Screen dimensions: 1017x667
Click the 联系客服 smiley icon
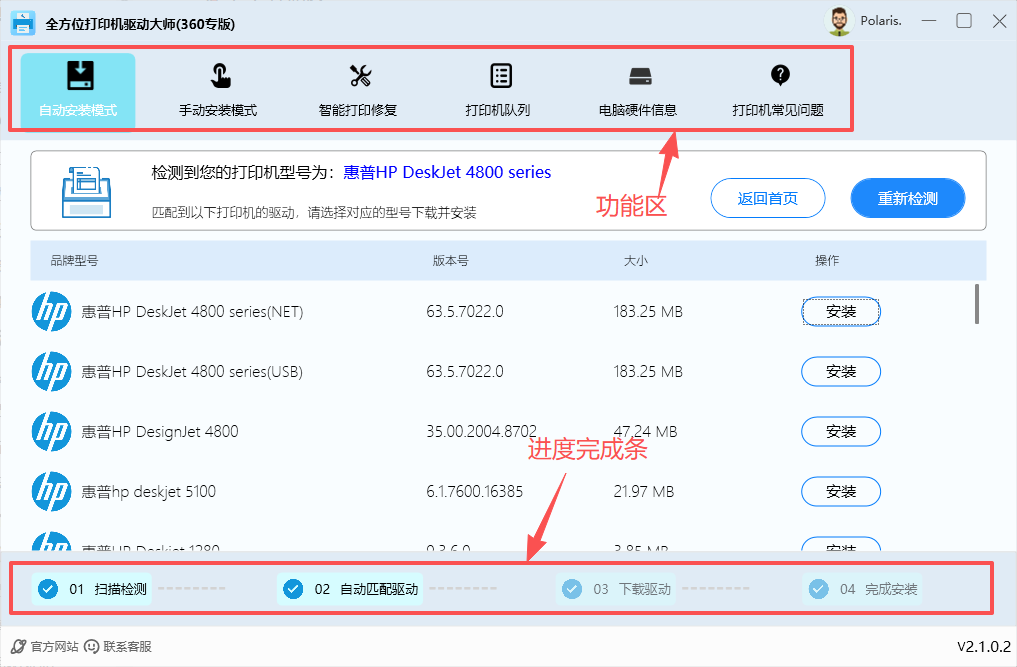pyautogui.click(x=92, y=647)
